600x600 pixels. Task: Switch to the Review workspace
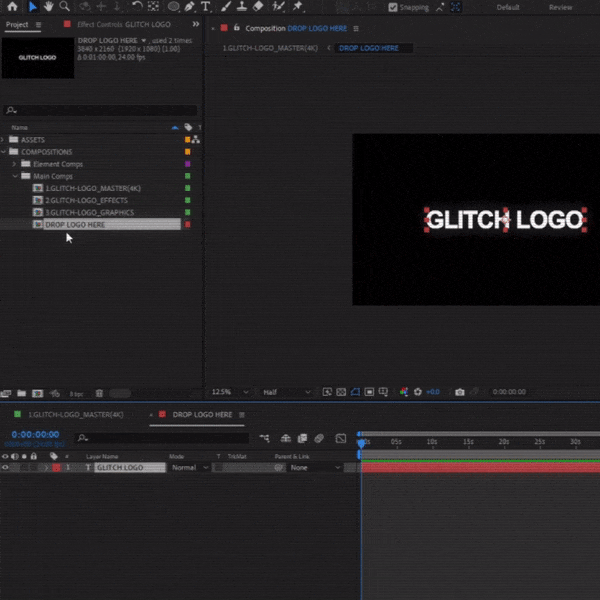[561, 7]
